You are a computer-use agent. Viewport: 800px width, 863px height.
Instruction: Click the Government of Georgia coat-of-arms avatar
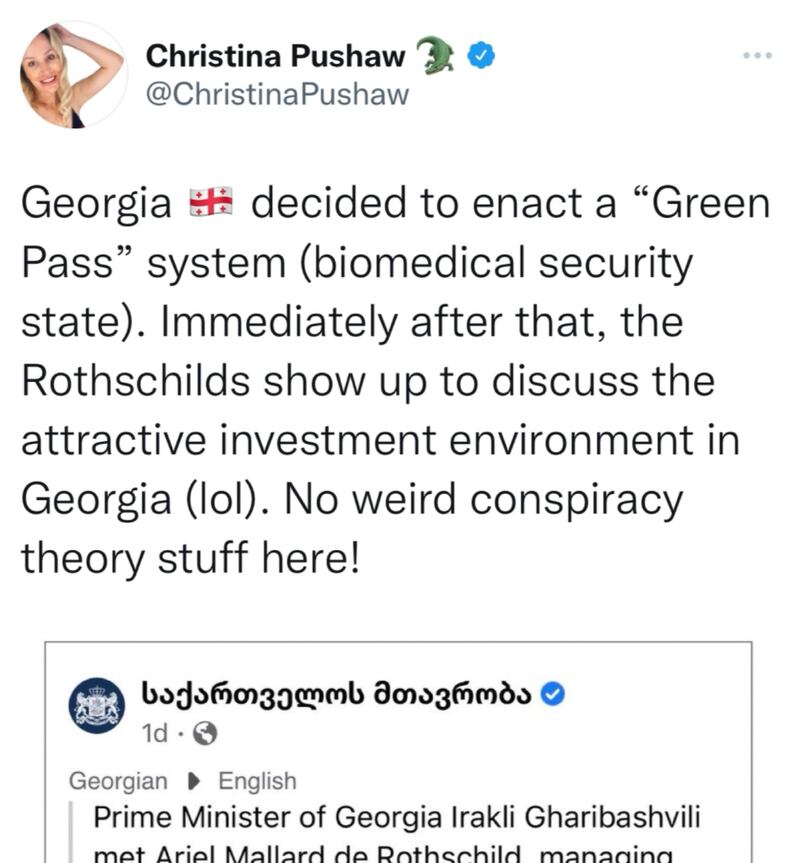[98, 706]
